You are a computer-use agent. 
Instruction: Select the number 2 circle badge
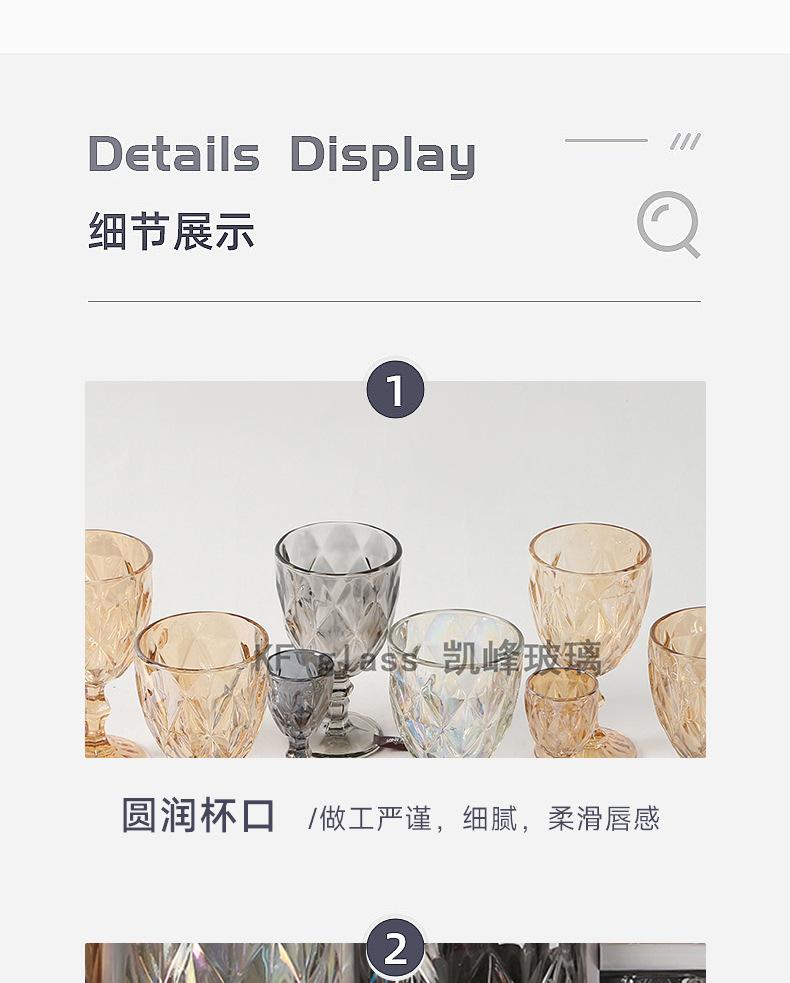[x=395, y=949]
